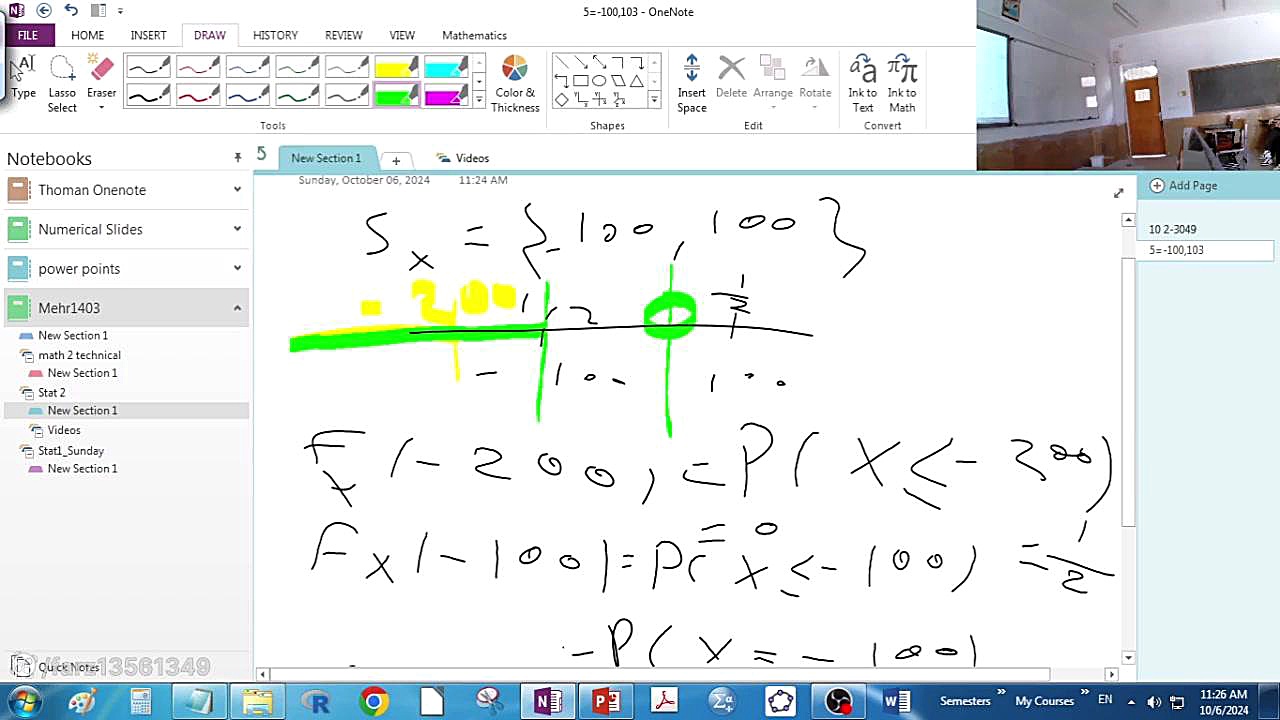Activate the Lasso Select tool

(62, 83)
